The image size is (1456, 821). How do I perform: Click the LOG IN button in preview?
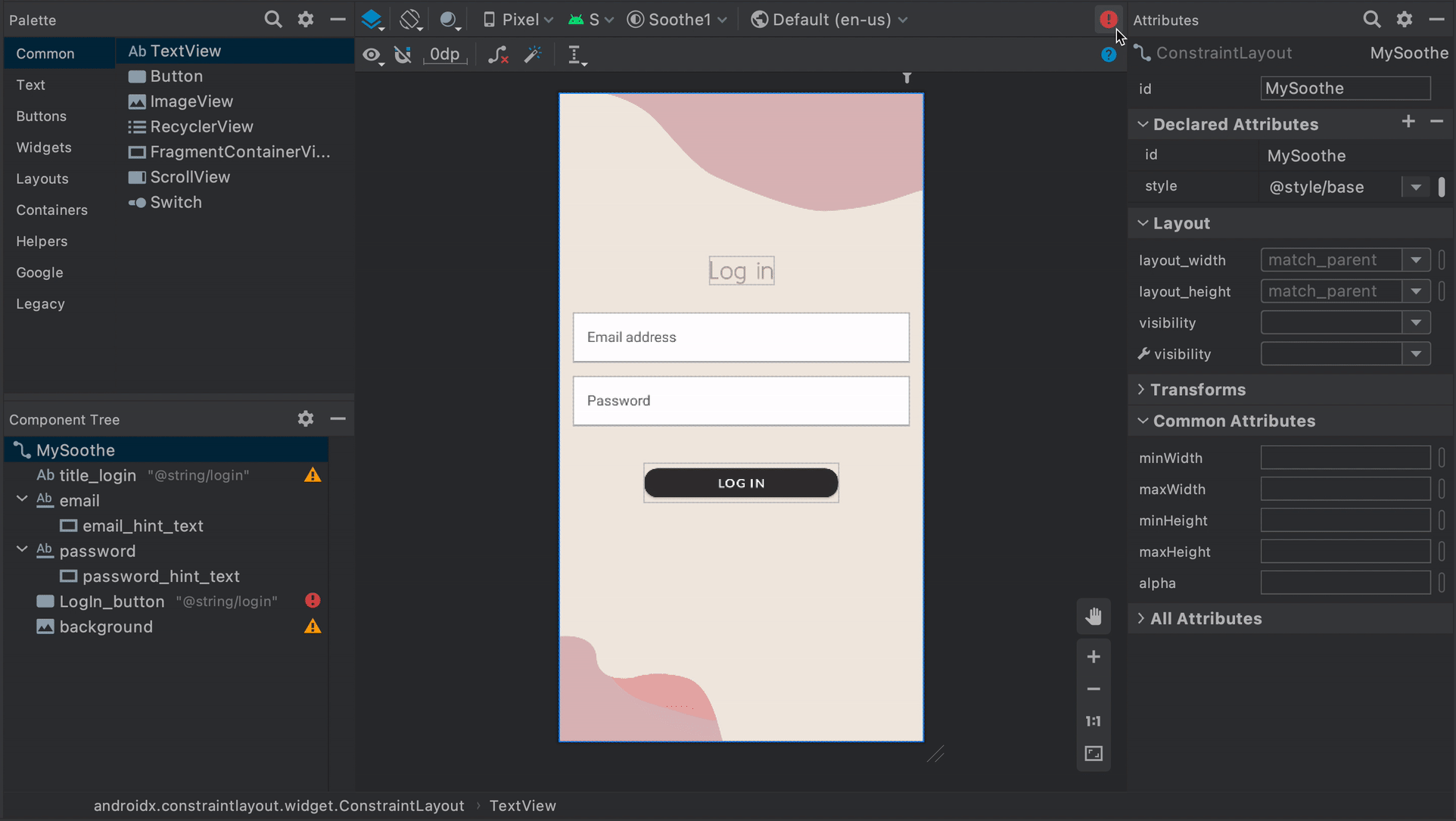[741, 483]
